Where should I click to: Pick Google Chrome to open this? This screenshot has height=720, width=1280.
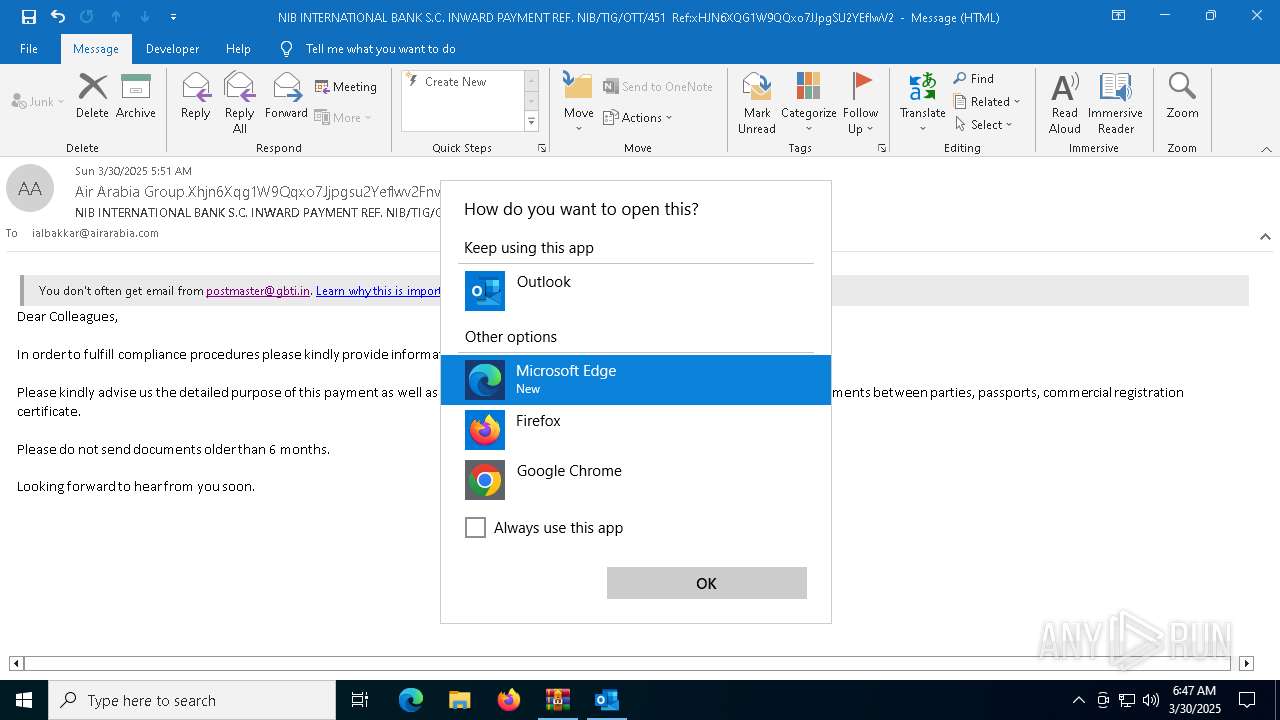[x=636, y=480]
